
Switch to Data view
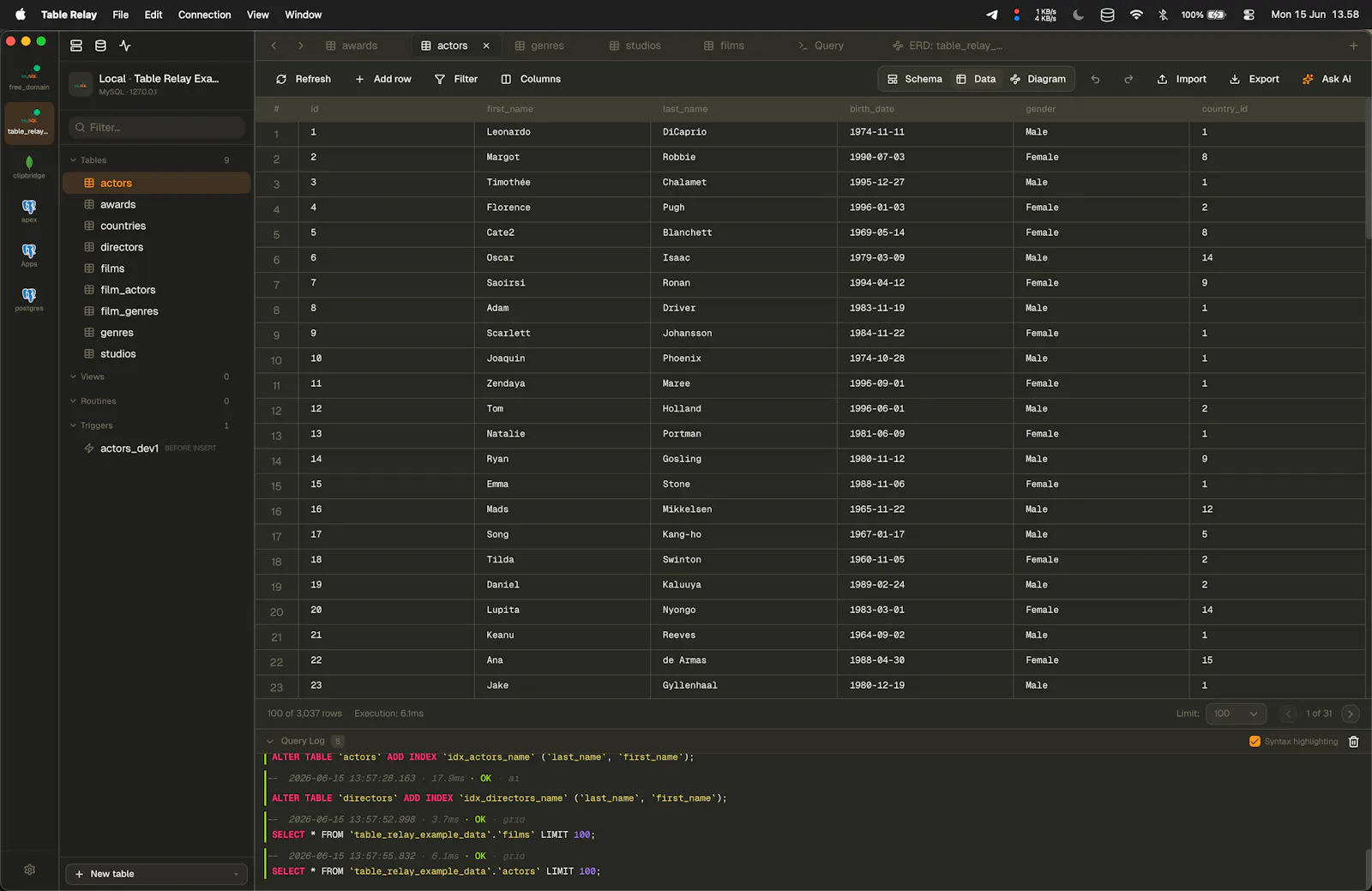pos(976,79)
